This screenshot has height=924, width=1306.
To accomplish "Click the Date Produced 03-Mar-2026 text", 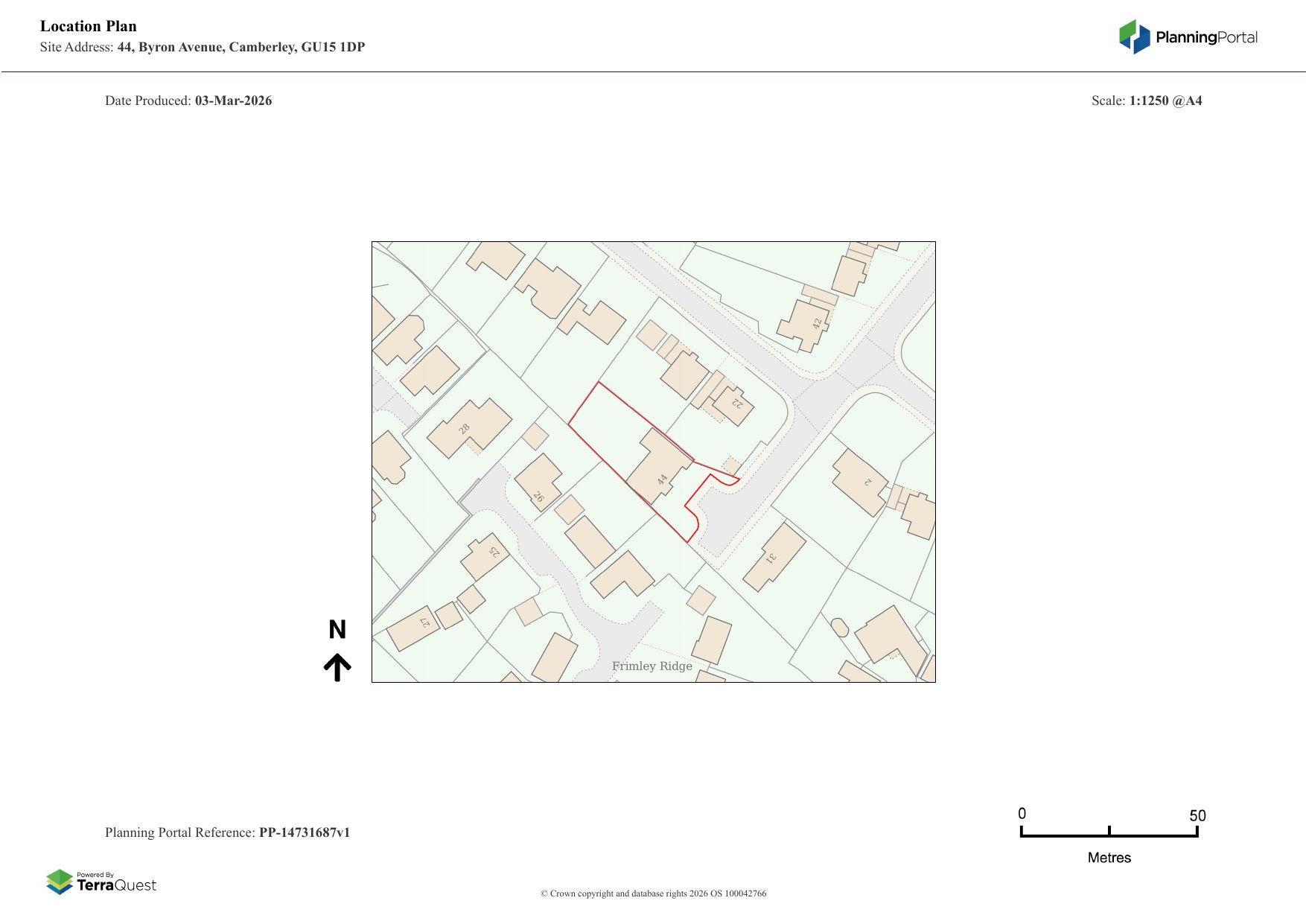I will (188, 101).
